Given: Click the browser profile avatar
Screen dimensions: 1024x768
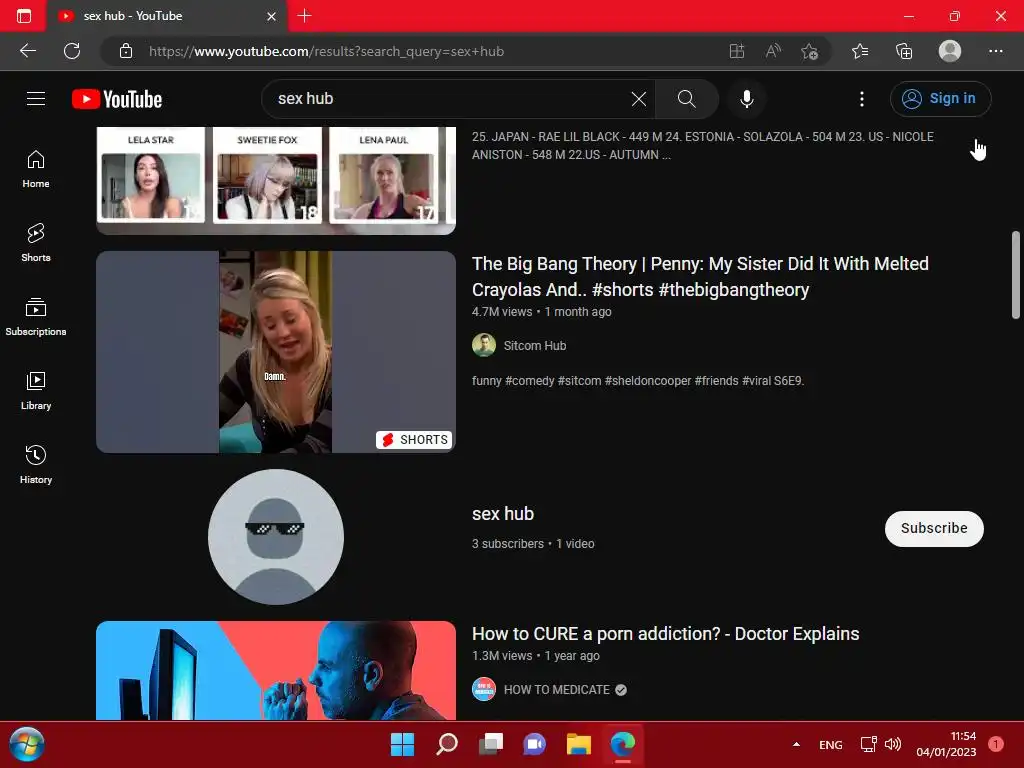Looking at the screenshot, I should (950, 51).
